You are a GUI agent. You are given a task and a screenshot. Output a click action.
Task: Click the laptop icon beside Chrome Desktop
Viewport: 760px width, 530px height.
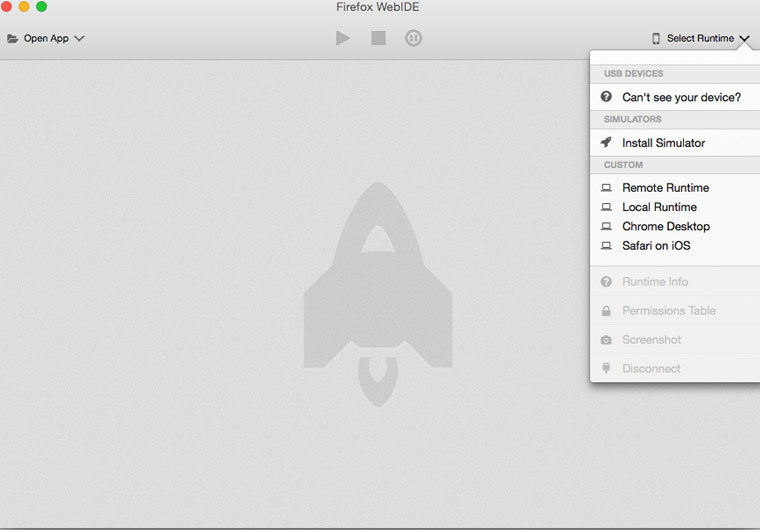(606, 226)
